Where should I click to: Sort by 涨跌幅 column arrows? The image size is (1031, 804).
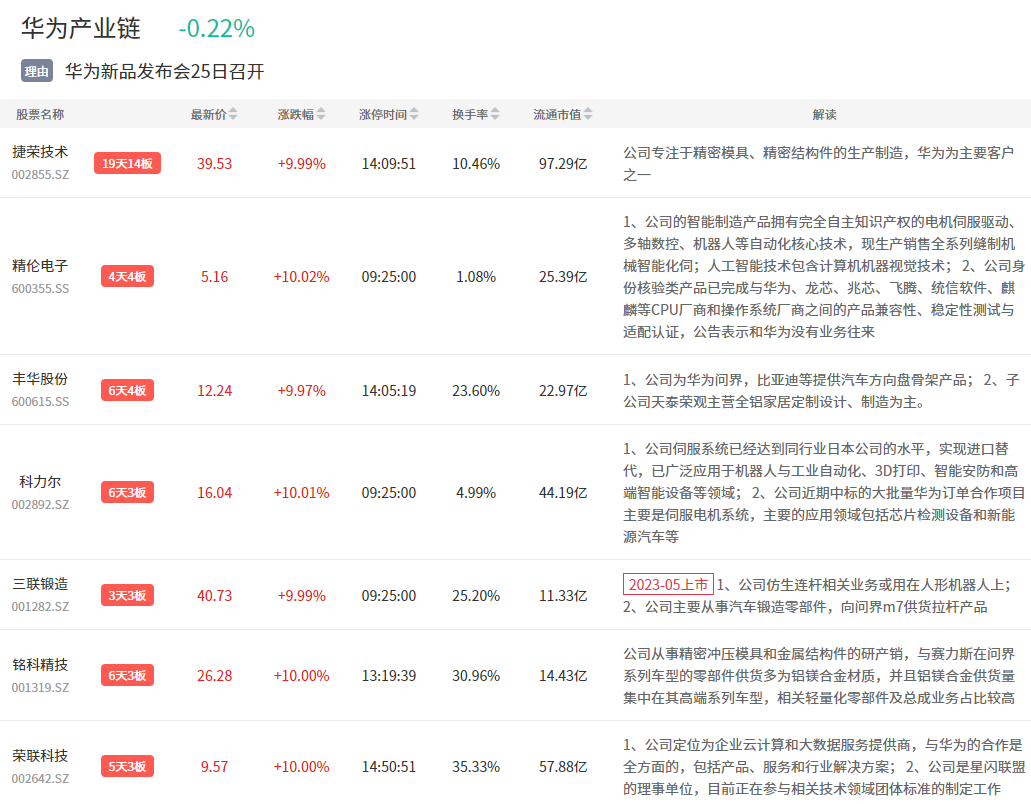pyautogui.click(x=321, y=114)
